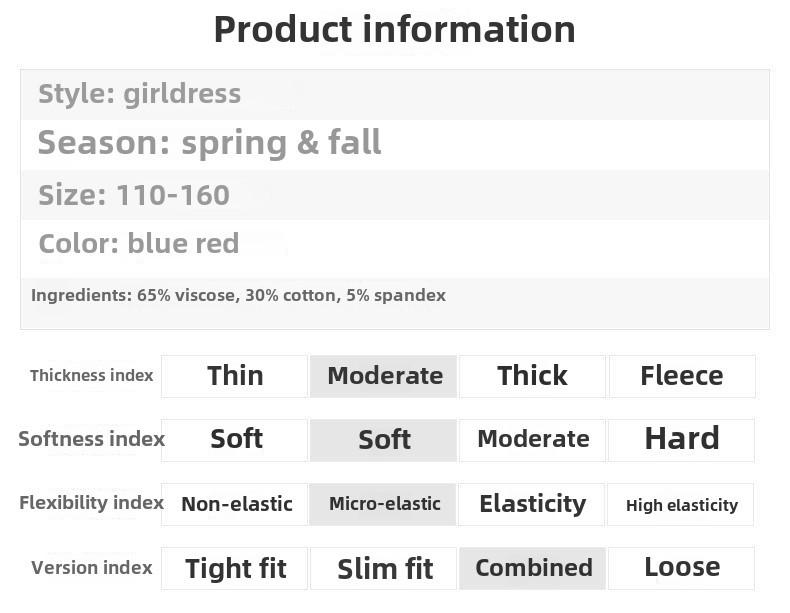Select the Hard softness option
The height and width of the screenshot is (613, 790).
tap(681, 440)
